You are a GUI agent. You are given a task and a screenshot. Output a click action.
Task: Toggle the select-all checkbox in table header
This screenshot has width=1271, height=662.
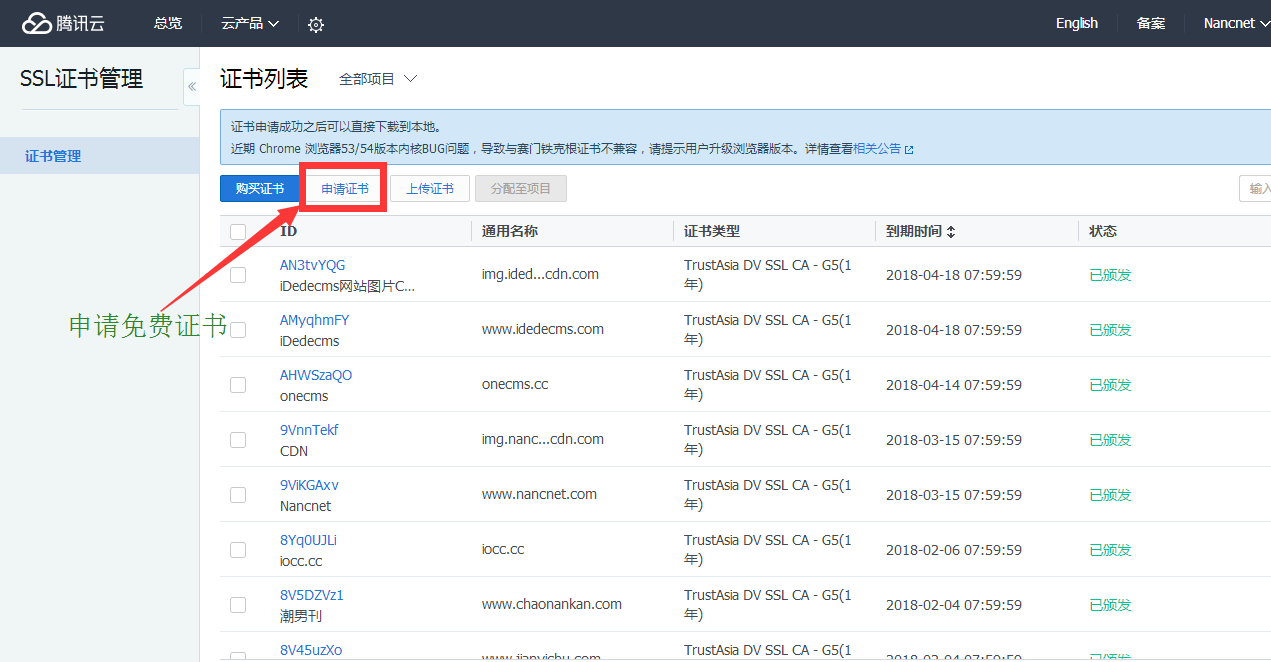(238, 231)
